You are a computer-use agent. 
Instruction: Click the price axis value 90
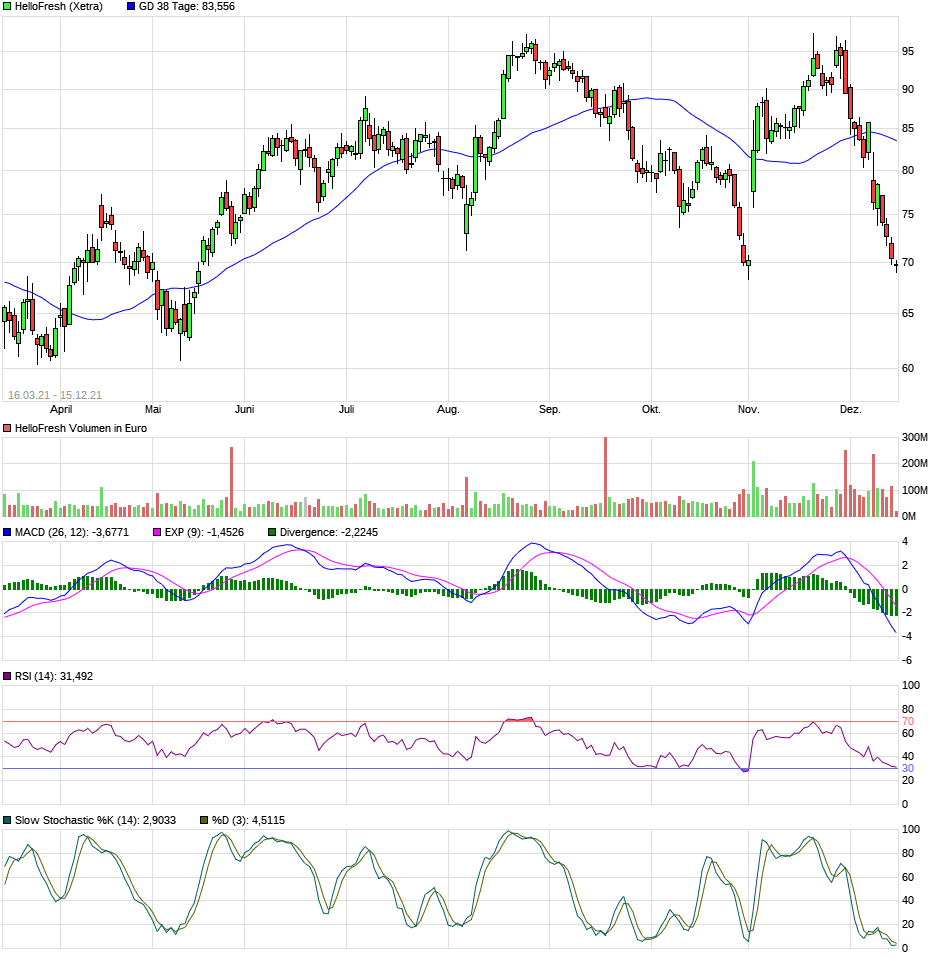click(x=908, y=89)
